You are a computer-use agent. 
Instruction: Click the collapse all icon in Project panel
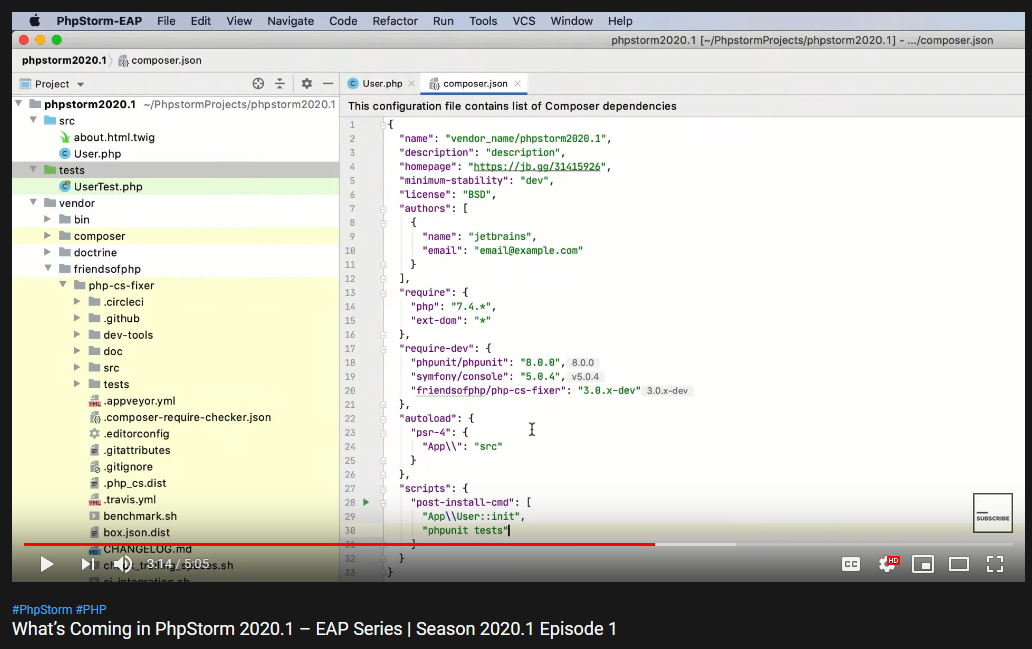[280, 84]
